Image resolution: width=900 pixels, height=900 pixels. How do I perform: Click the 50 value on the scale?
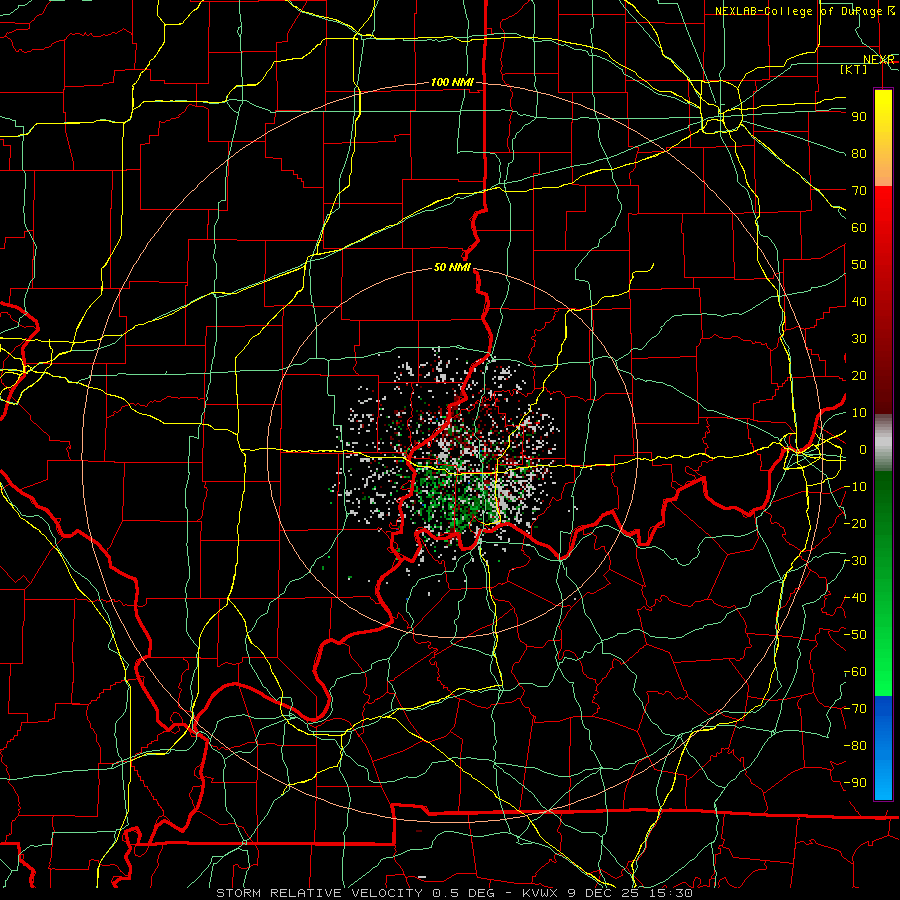pyautogui.click(x=859, y=265)
